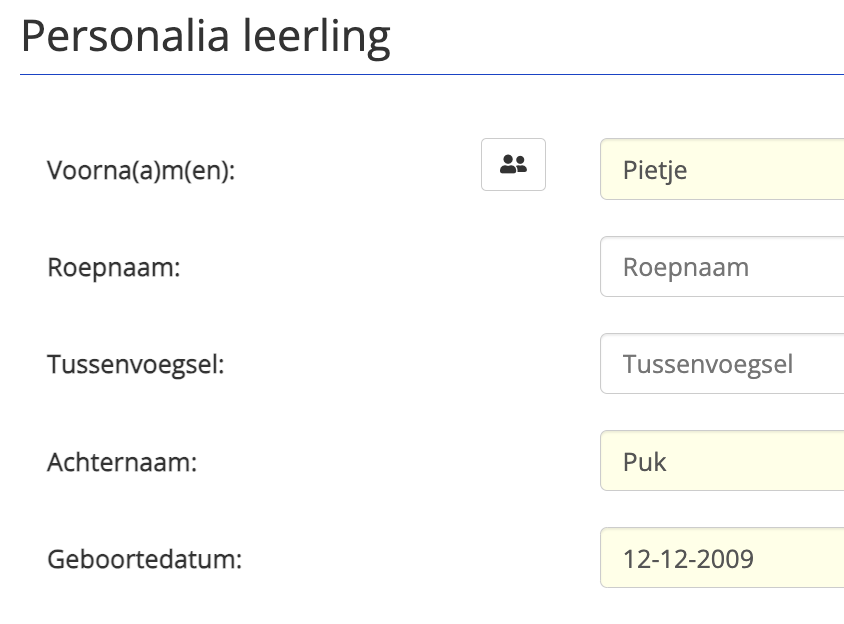Click the grey Roepnaam placeholder text
844x624 pixels.
686,268
